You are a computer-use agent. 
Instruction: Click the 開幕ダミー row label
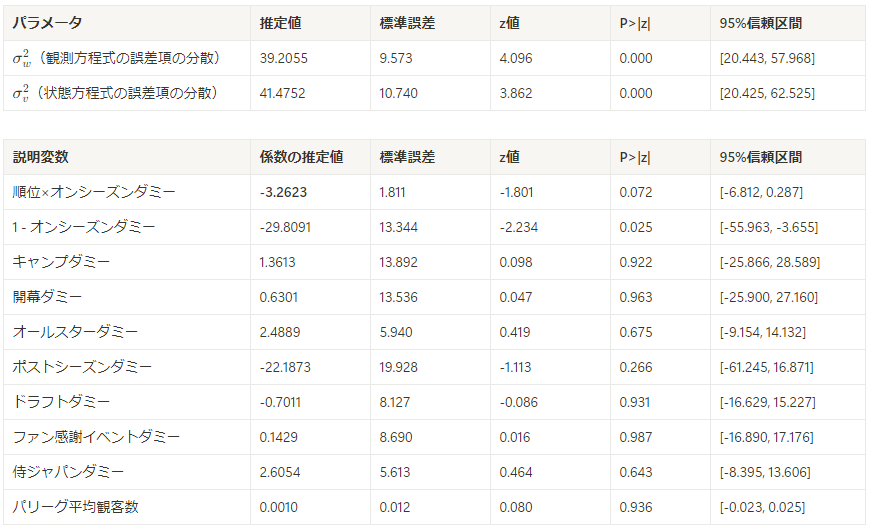click(x=47, y=297)
